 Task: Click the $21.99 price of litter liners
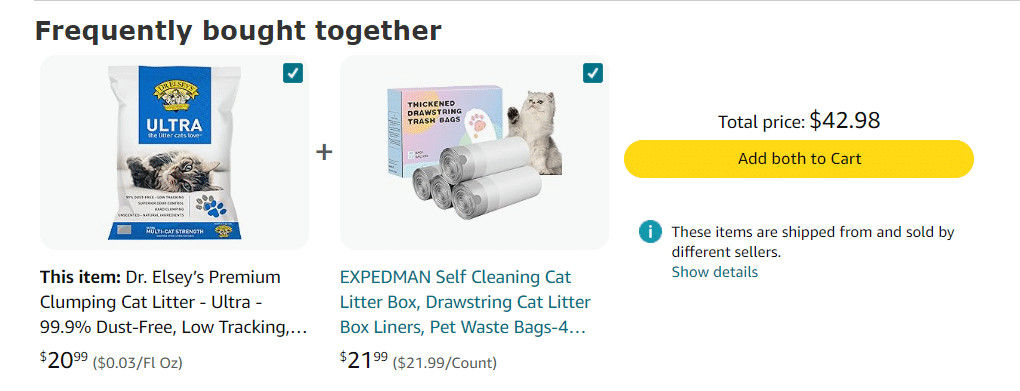tap(364, 360)
